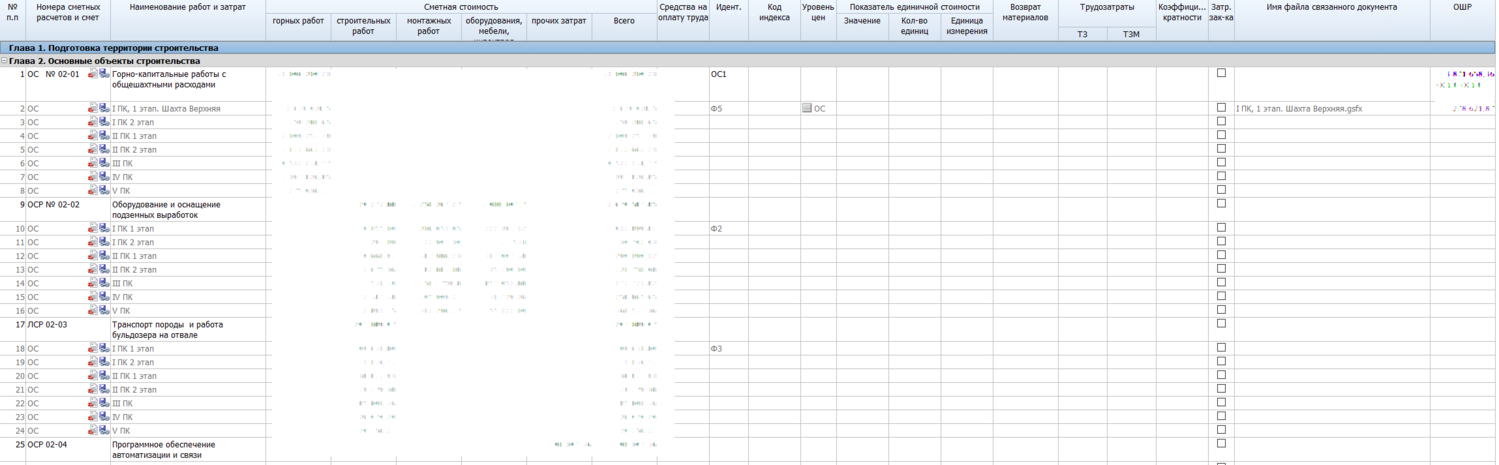Click red document icon in row 3
The image size is (1499, 465).
coord(93,122)
